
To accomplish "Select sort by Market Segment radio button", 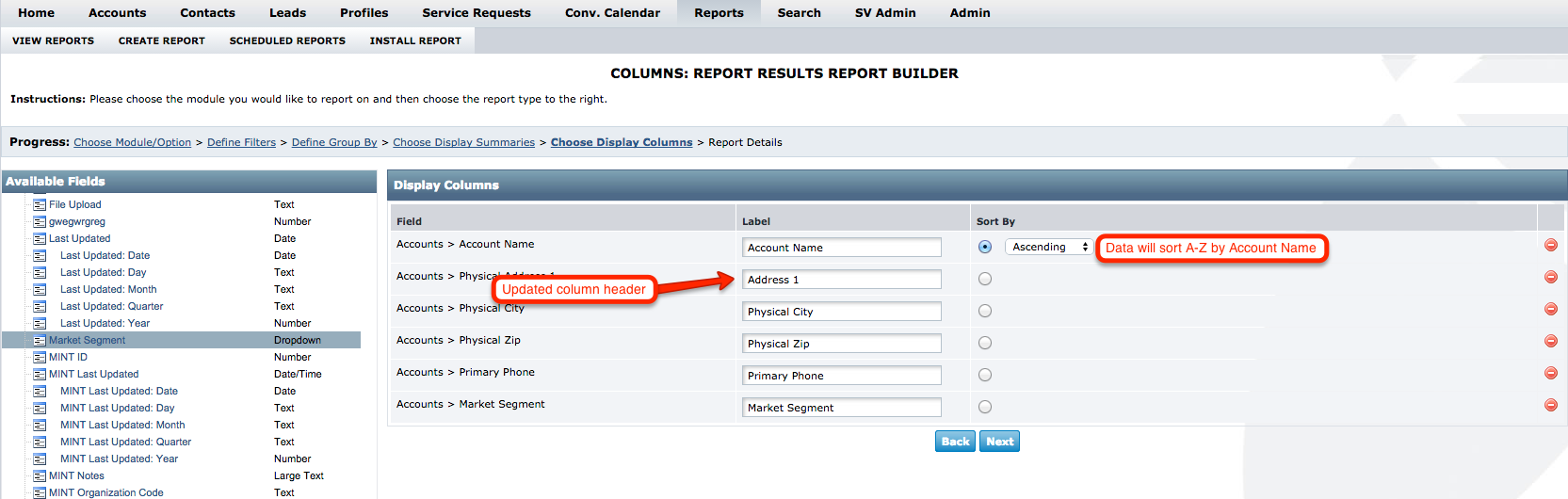I will (985, 407).
